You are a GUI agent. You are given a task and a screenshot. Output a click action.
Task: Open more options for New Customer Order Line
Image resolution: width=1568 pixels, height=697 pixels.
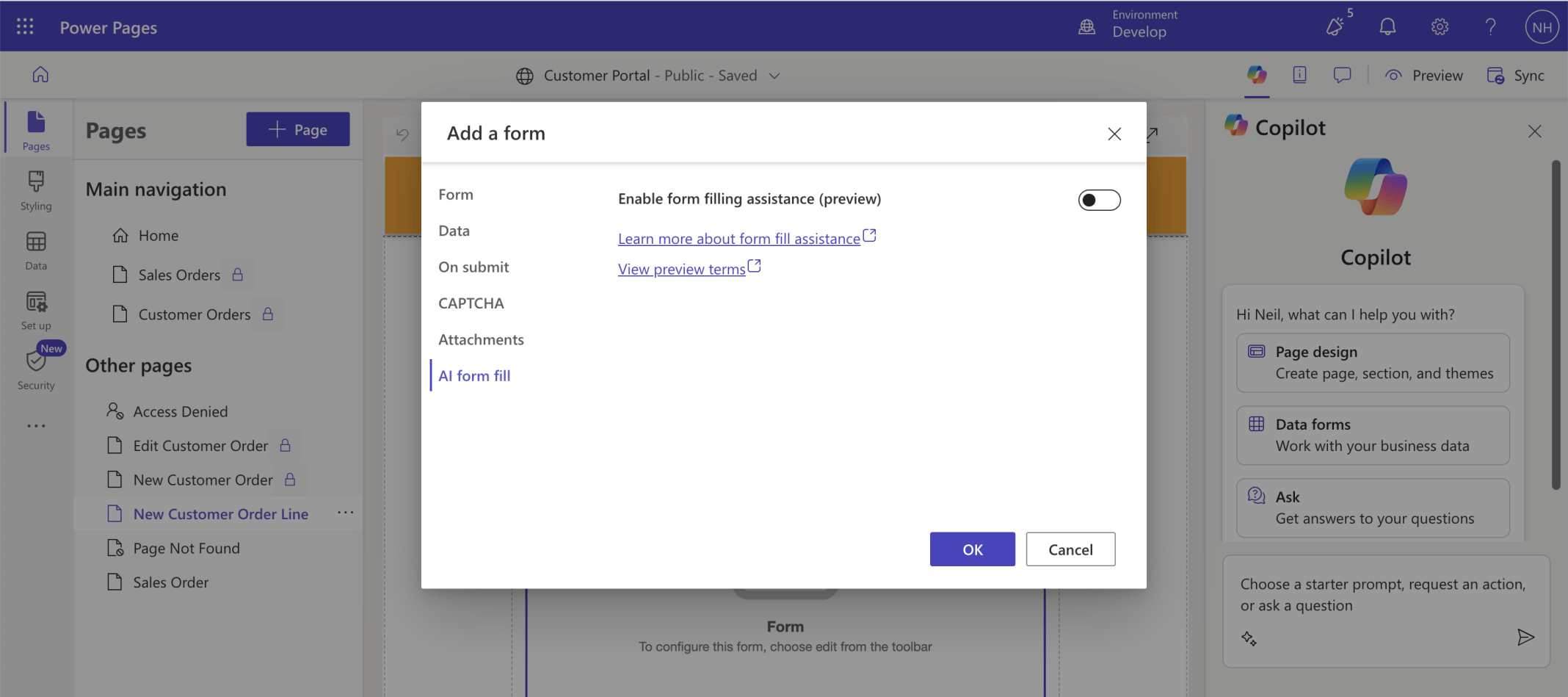coord(345,513)
